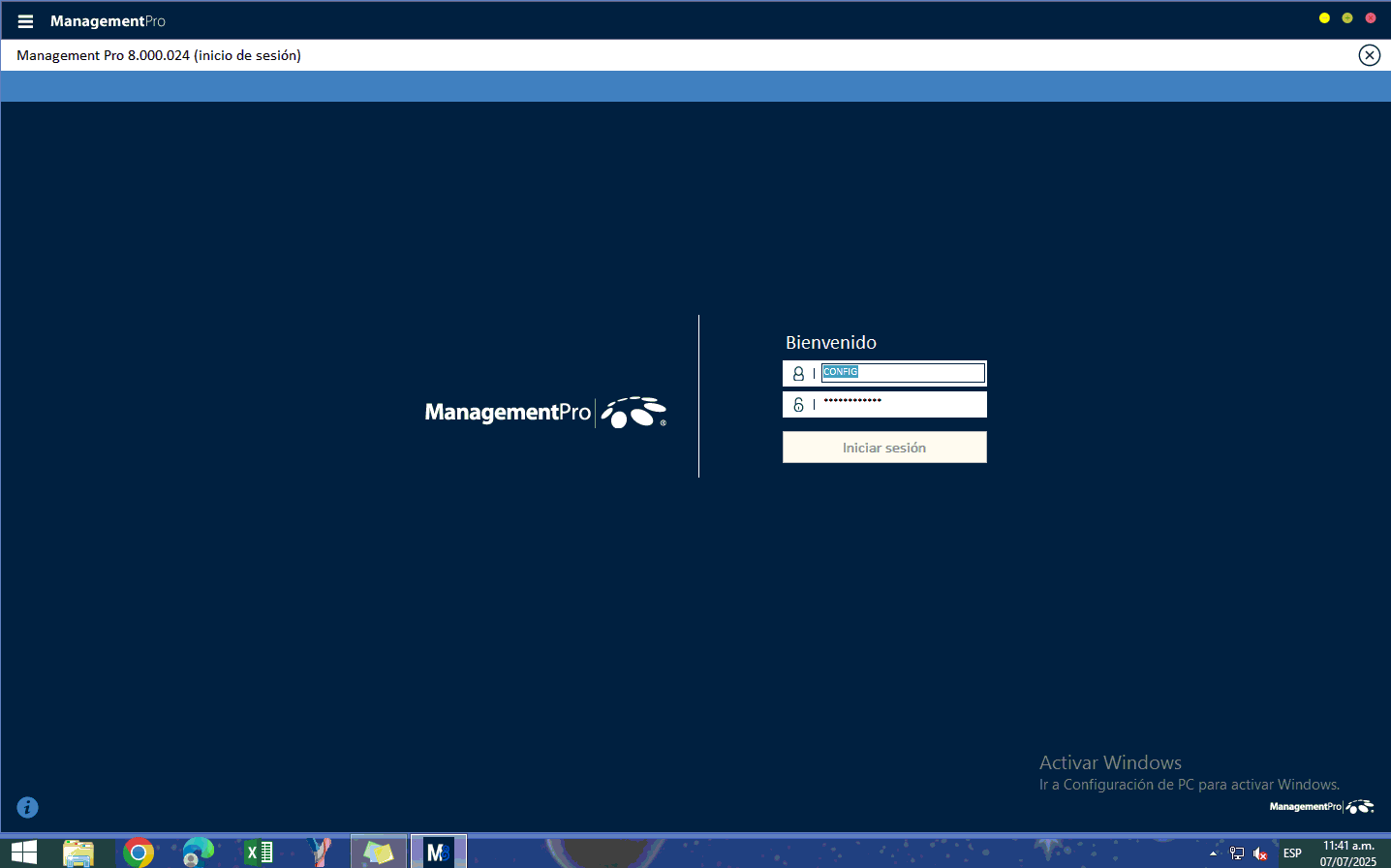Open the muted volume tray icon
This screenshot has height=868, width=1391.
point(1260,853)
